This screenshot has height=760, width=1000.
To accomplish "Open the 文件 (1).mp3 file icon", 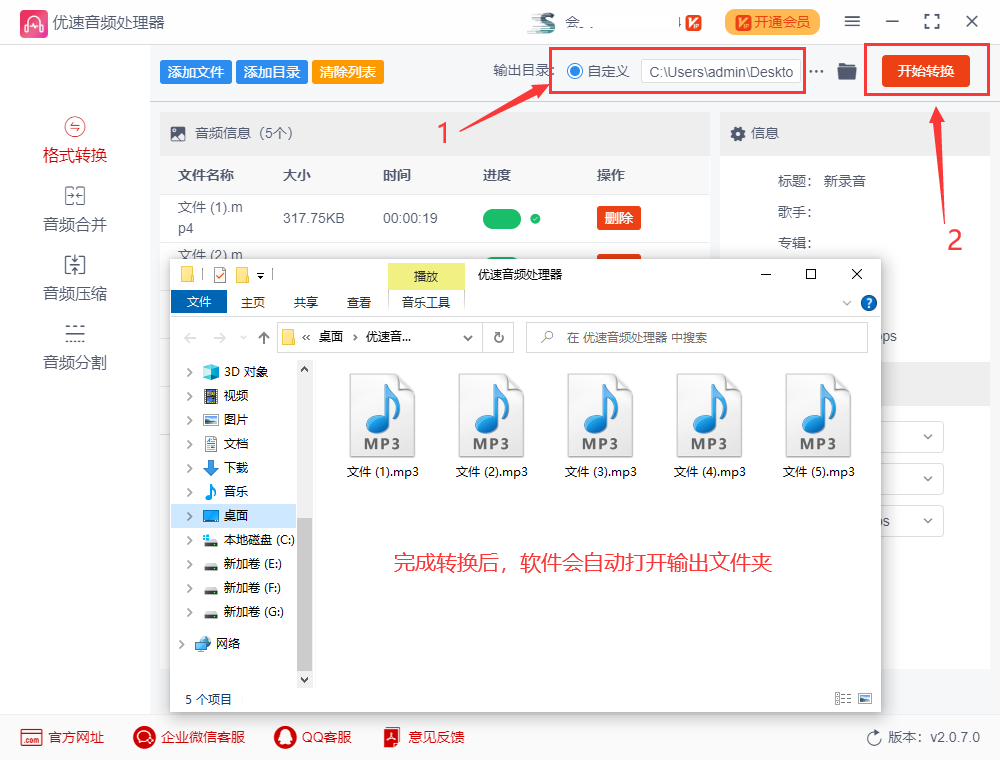I will [x=383, y=415].
